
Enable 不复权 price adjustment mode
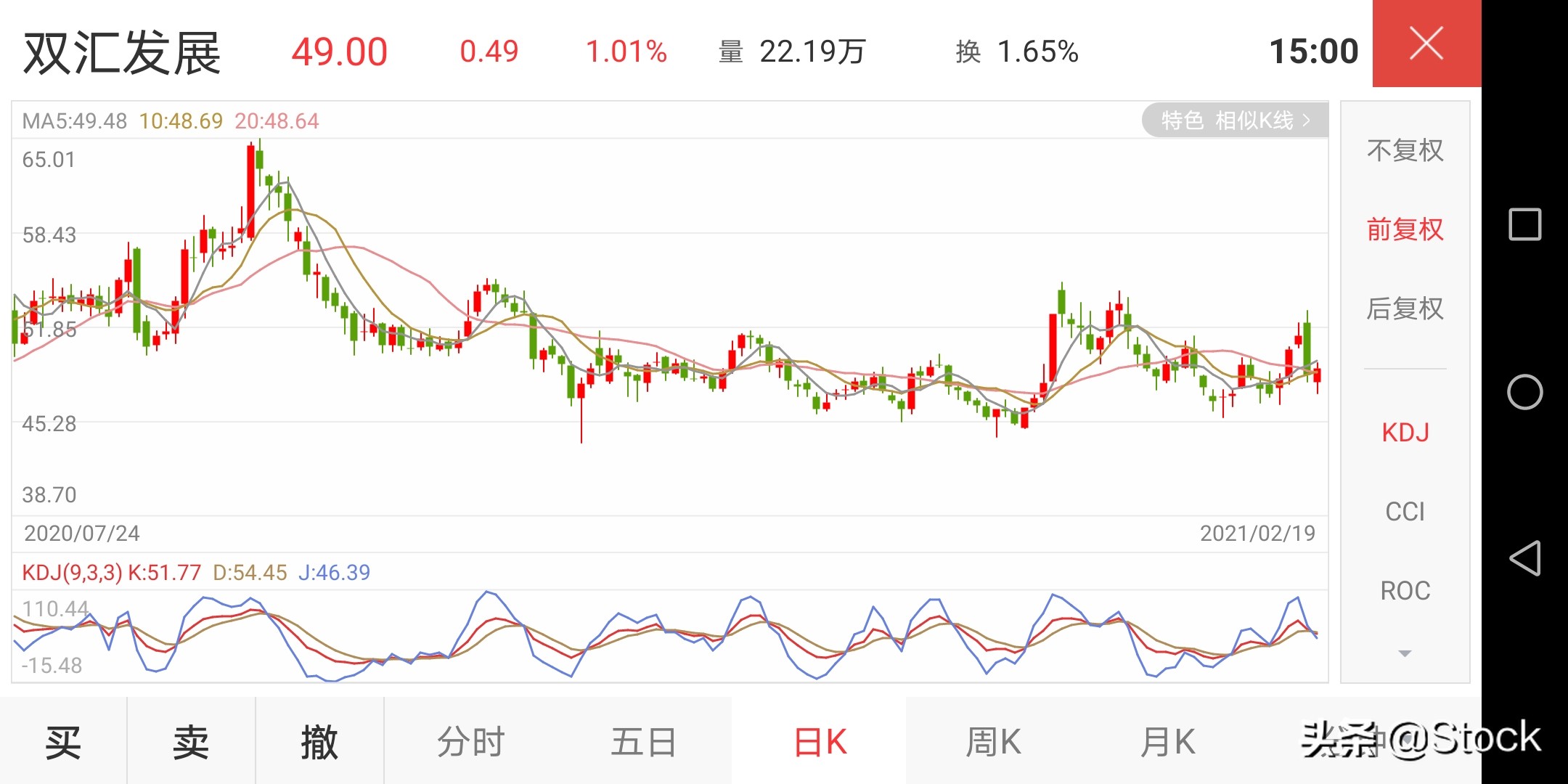tap(1404, 150)
